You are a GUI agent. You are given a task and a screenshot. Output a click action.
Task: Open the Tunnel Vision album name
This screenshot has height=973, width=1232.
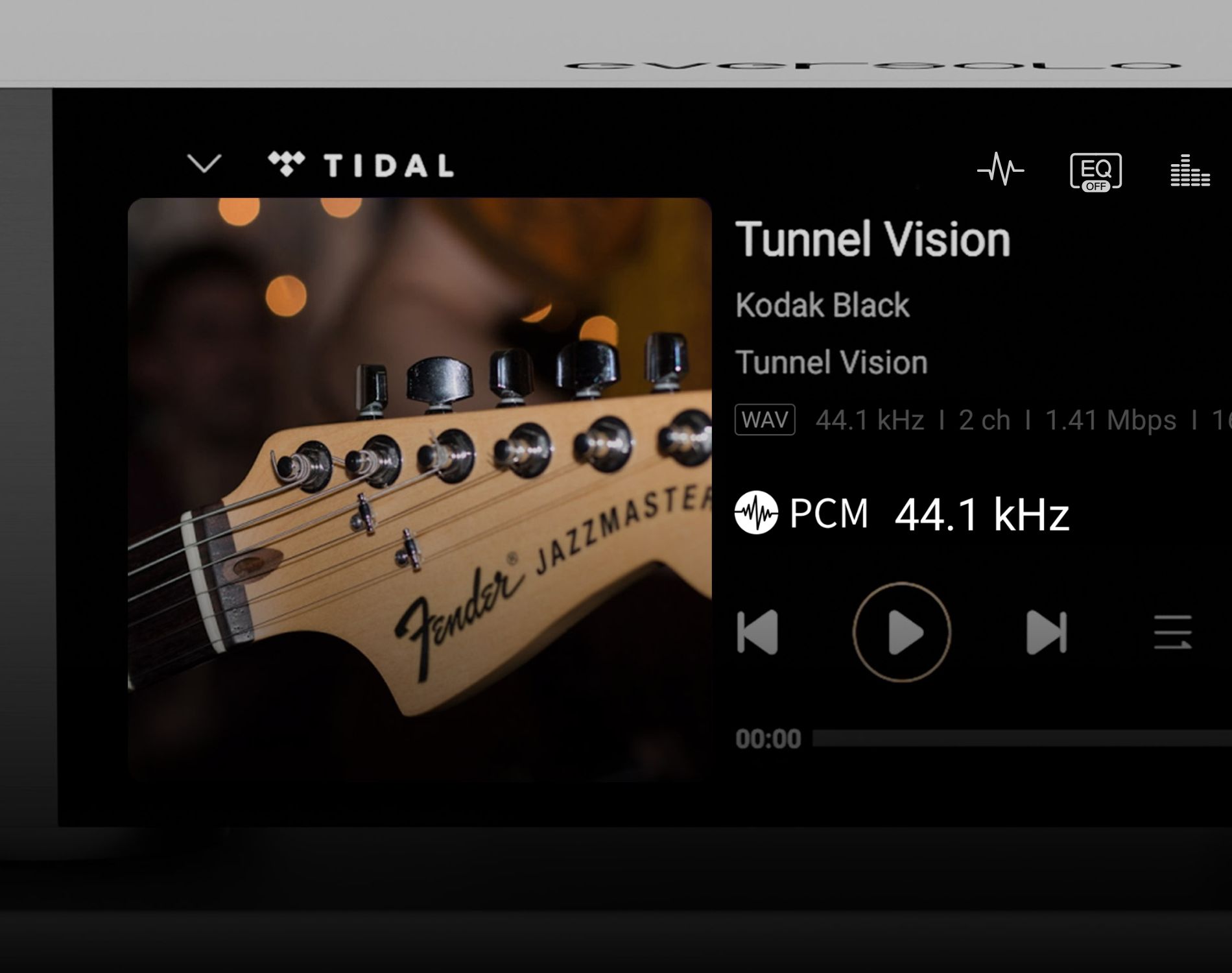831,362
